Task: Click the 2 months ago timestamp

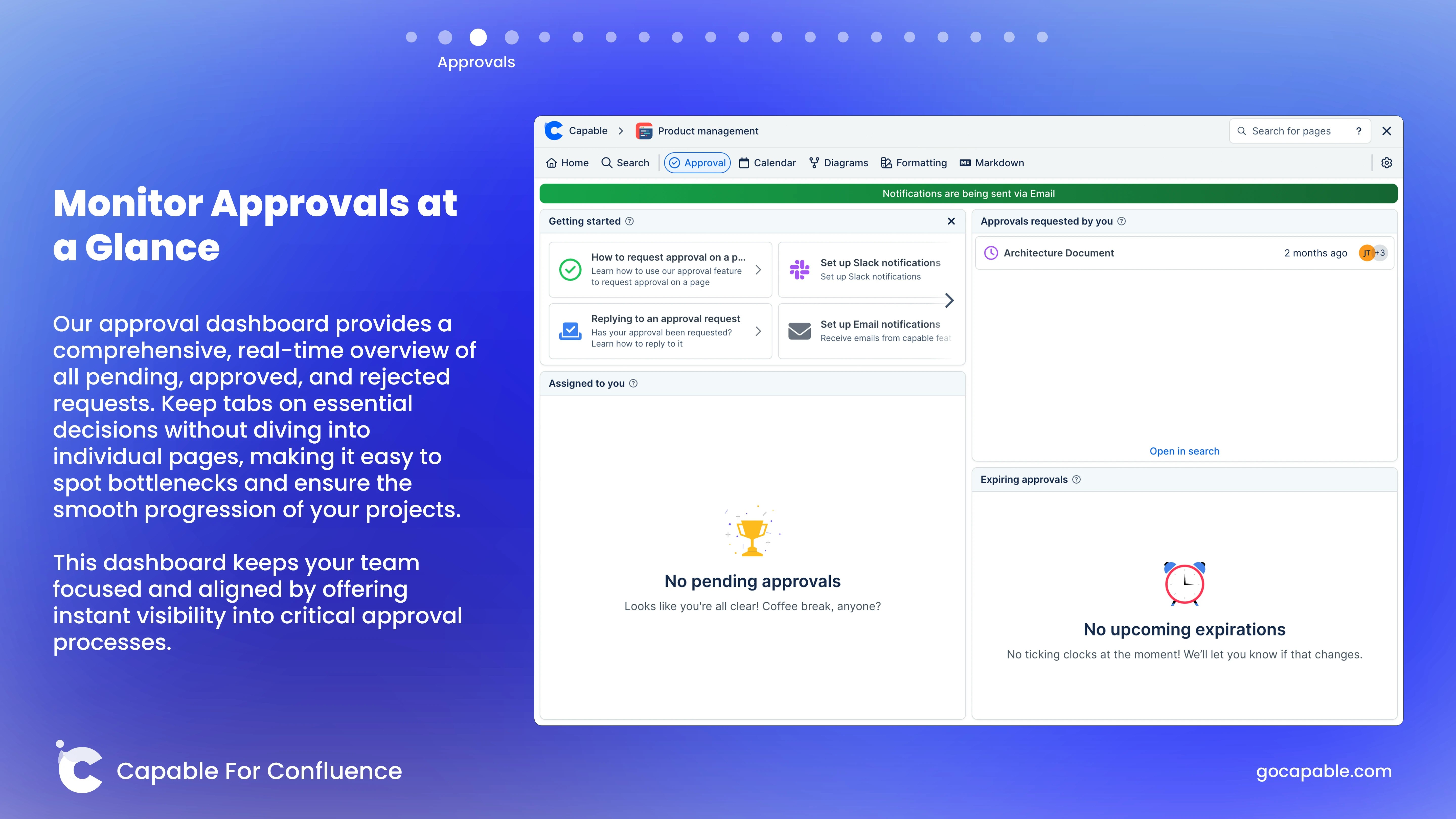Action: 1315,253
